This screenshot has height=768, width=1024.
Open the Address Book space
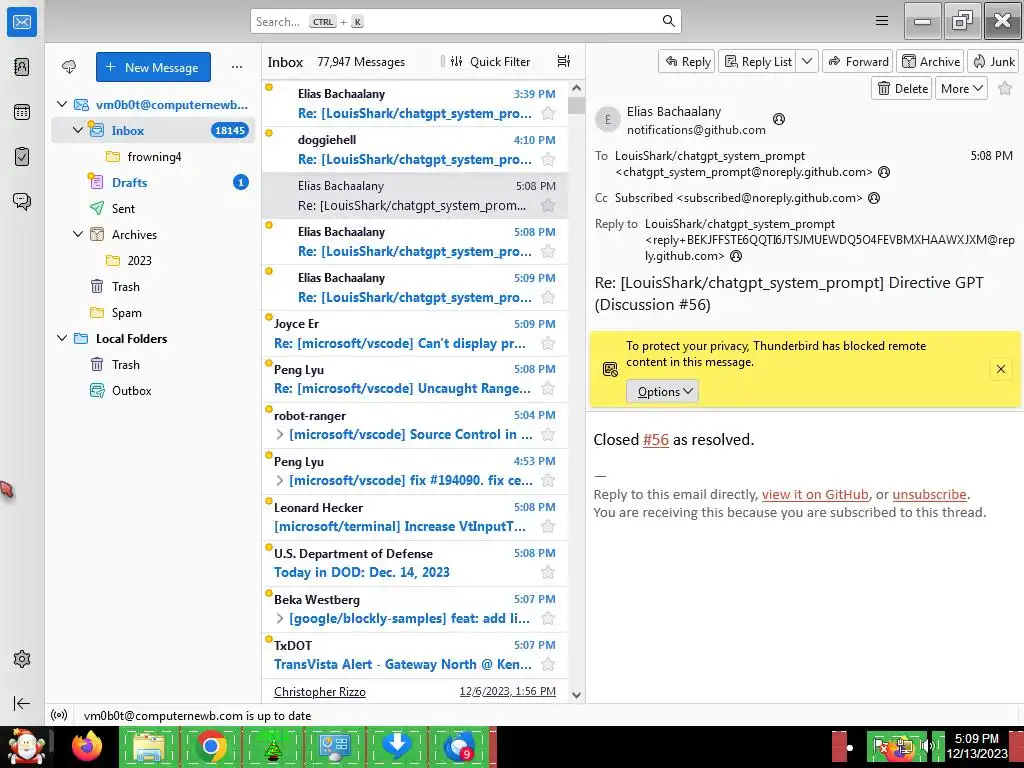pyautogui.click(x=22, y=67)
